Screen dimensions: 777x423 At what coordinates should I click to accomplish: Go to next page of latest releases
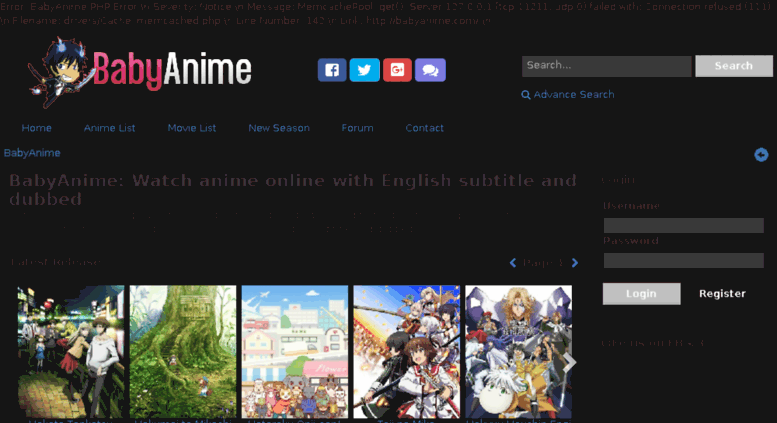[x=575, y=263]
